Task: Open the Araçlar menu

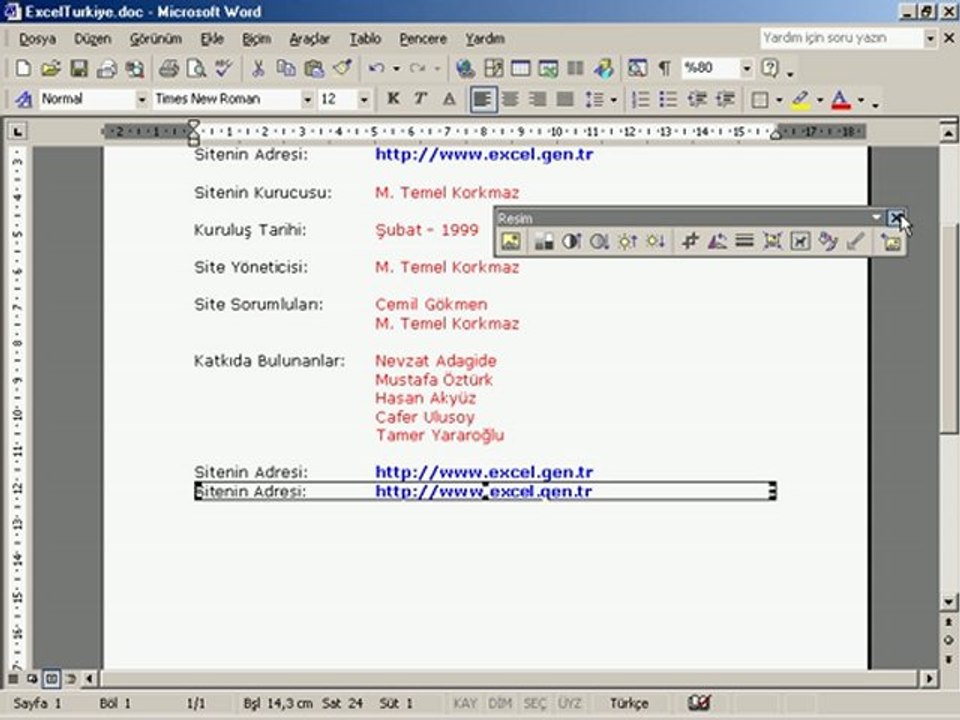Action: tap(309, 39)
